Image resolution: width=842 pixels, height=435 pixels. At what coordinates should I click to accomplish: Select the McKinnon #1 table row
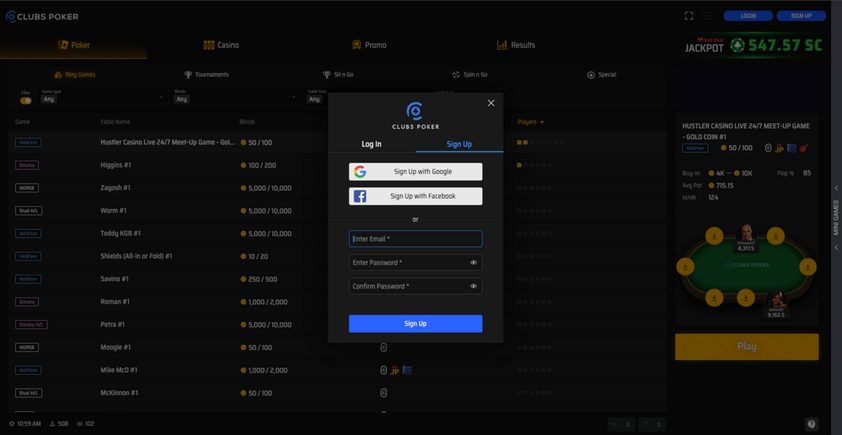coord(337,393)
